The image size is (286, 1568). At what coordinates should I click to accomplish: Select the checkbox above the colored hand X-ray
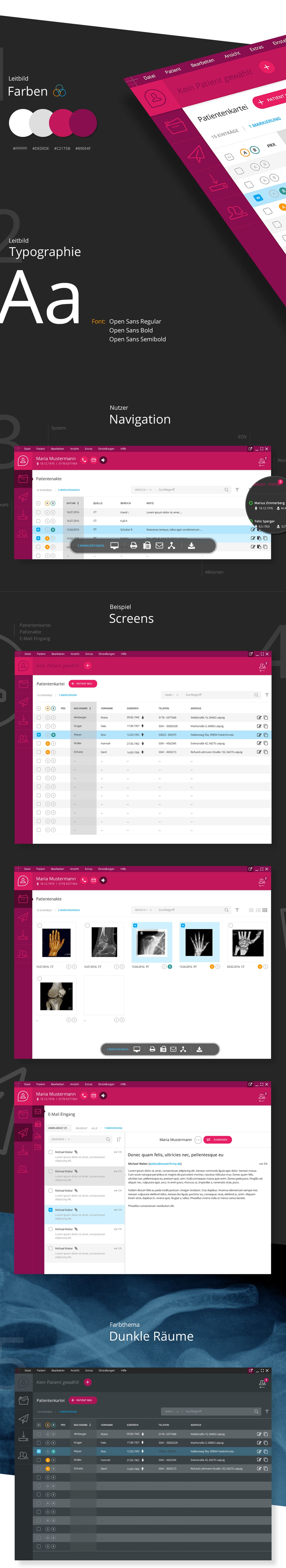pos(40,925)
